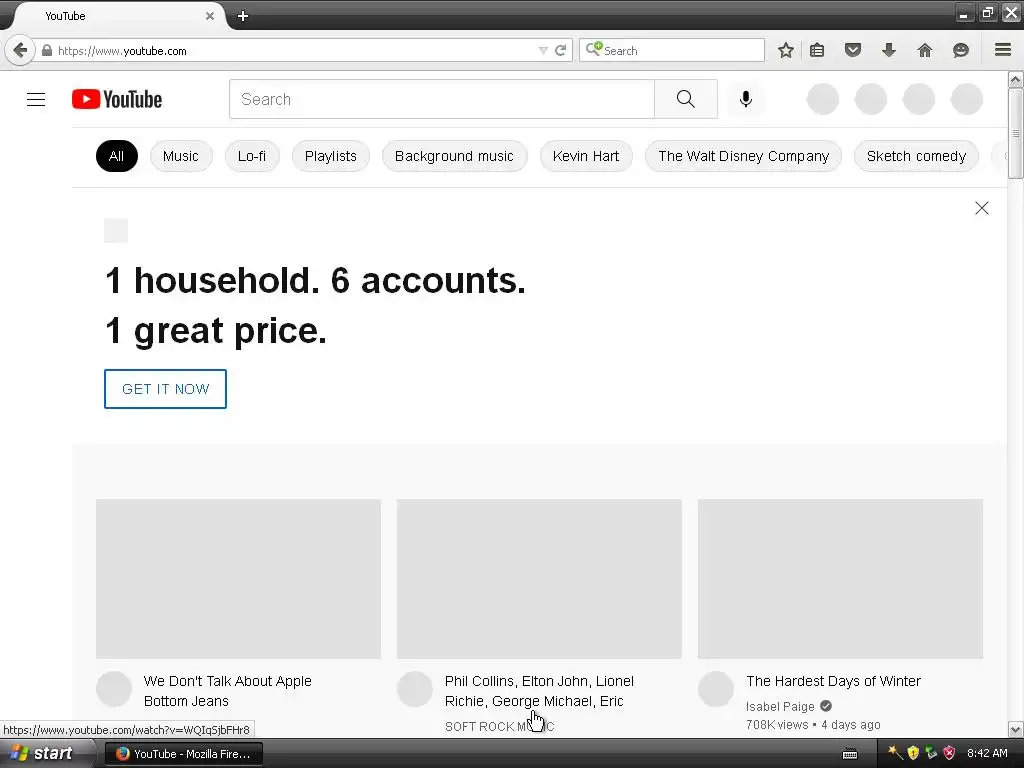Open 'The Hardest Days of Winter' title
Viewport: 1024px width, 768px height.
coord(833,681)
